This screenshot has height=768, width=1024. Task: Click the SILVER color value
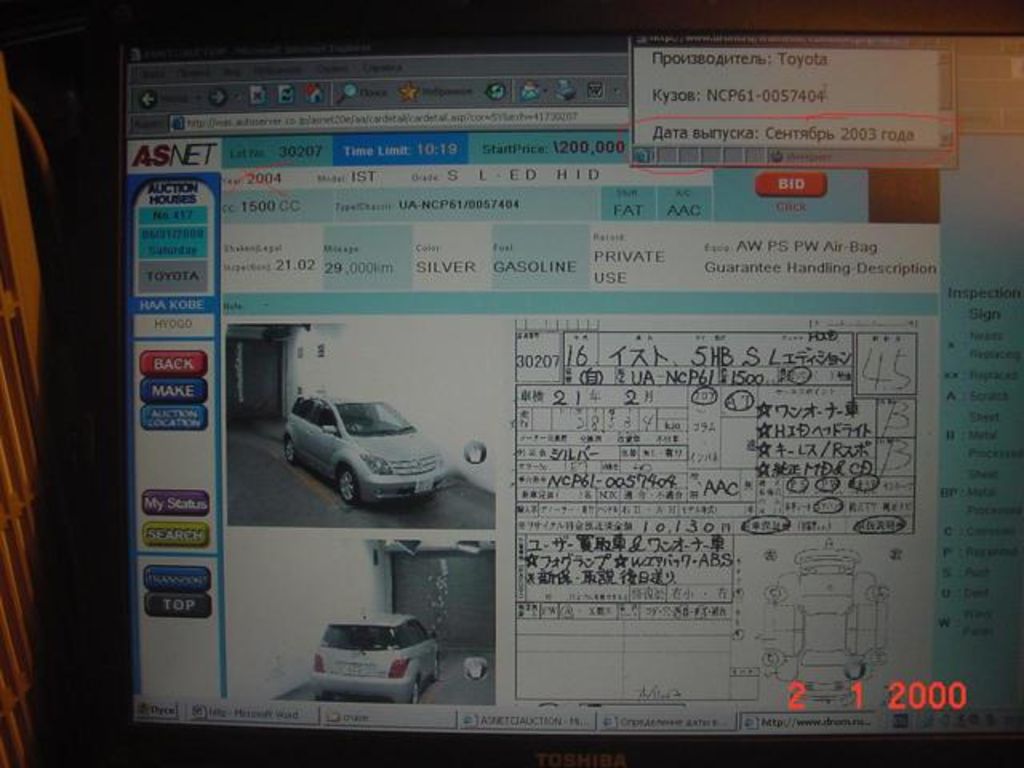(x=446, y=267)
